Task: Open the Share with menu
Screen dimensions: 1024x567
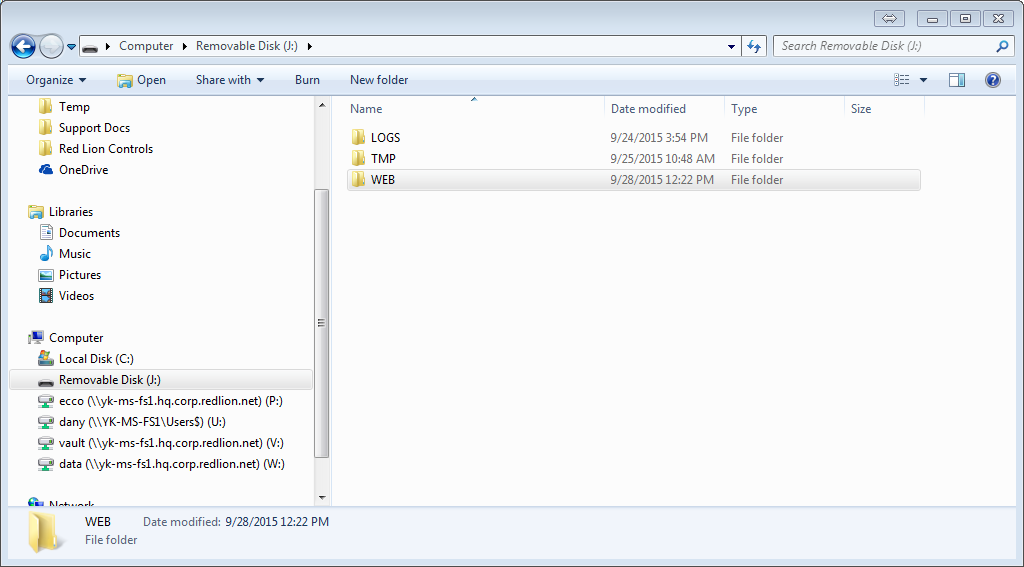Action: tap(230, 80)
